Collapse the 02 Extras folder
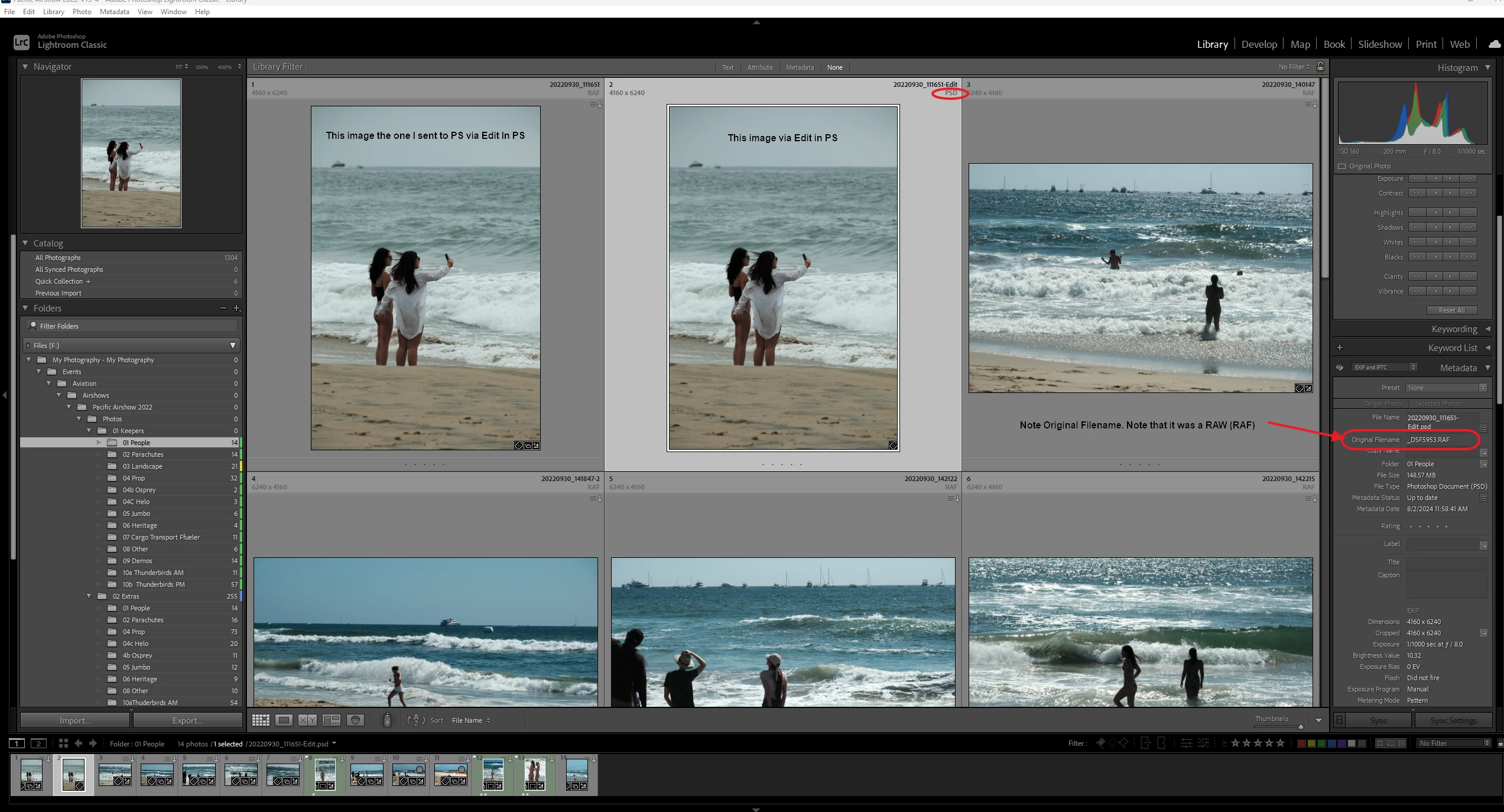 pyautogui.click(x=89, y=596)
